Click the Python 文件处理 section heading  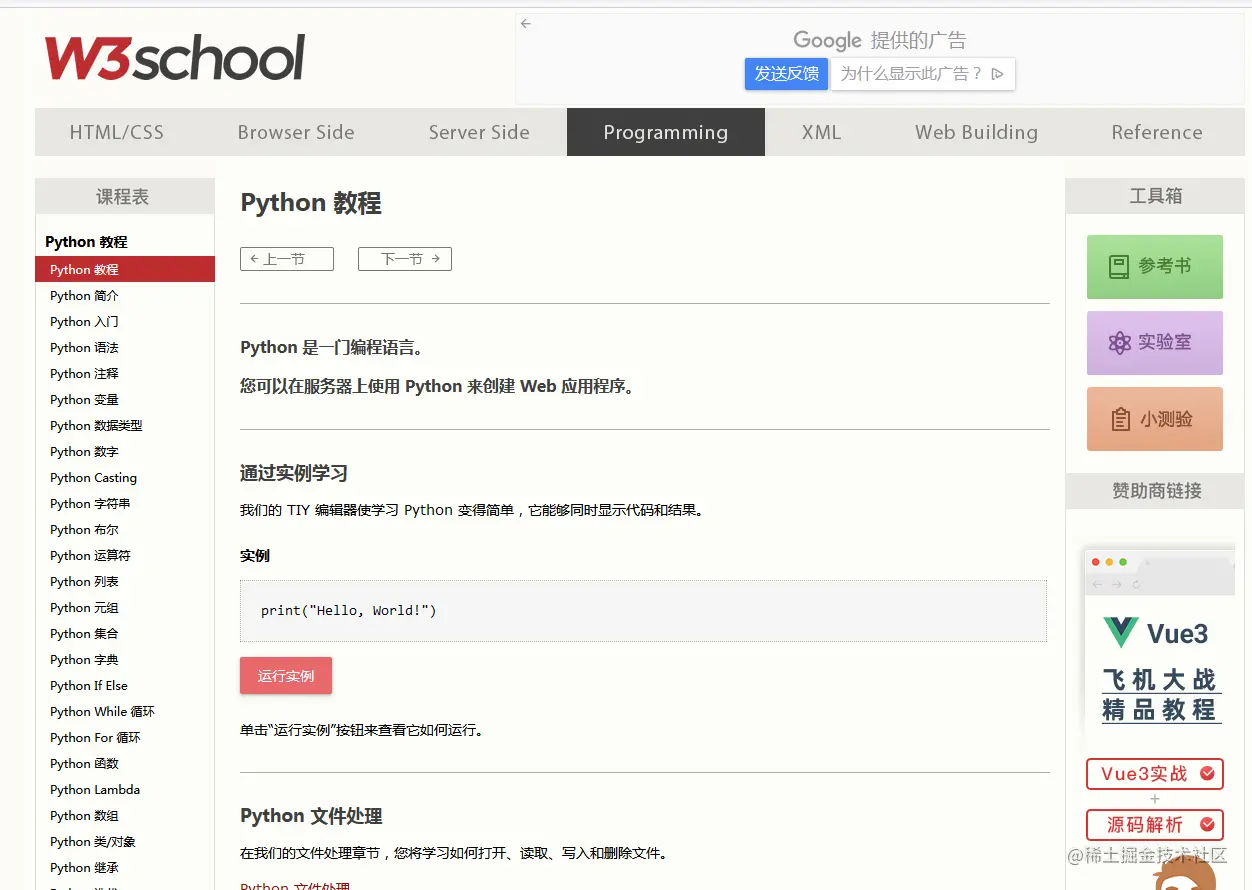click(x=311, y=816)
